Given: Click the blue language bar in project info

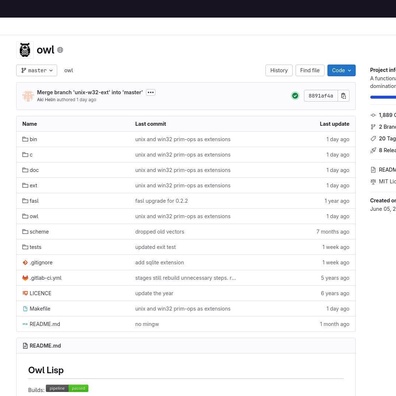Looking at the screenshot, I should point(383,97).
